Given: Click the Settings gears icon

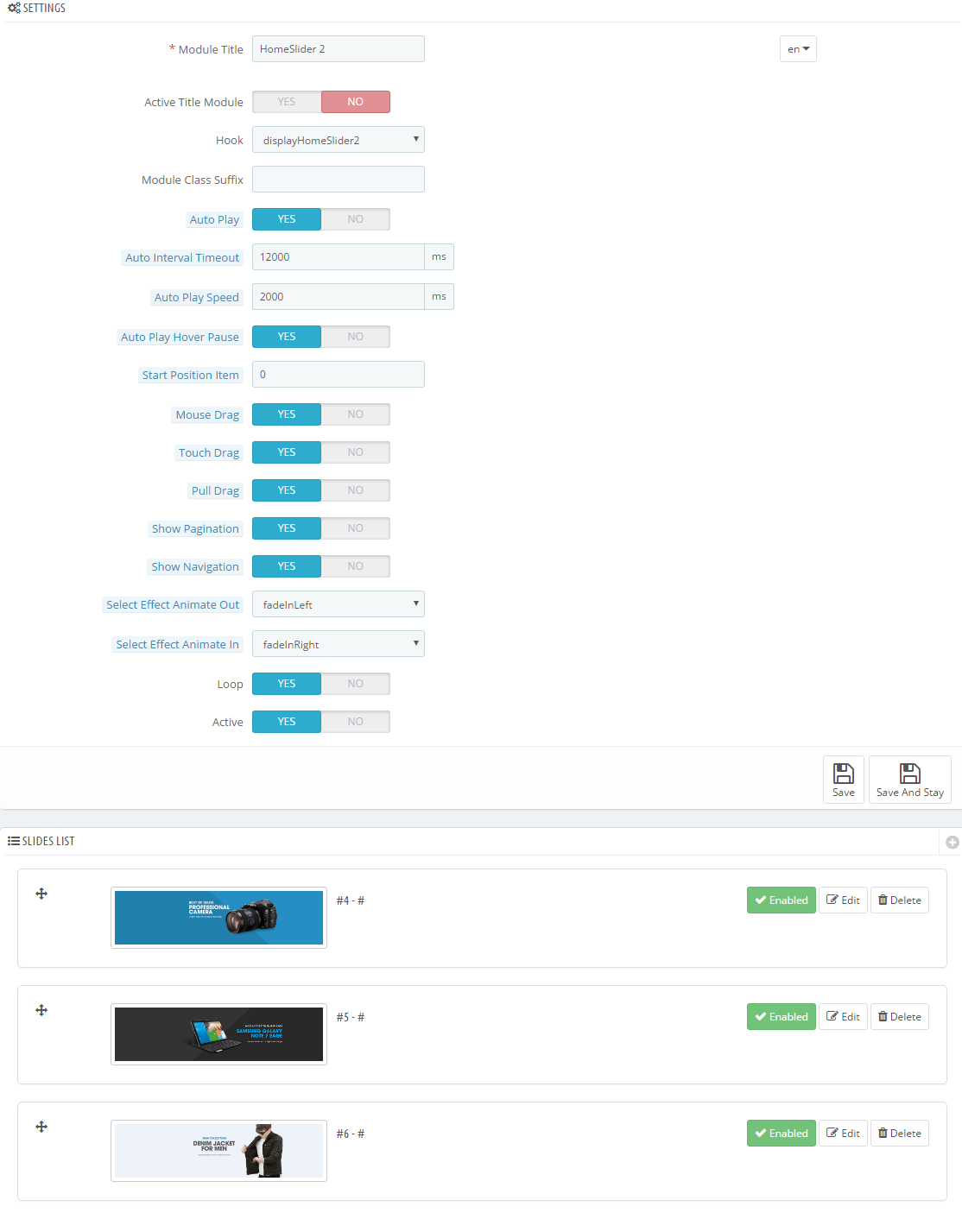Looking at the screenshot, I should (x=14, y=8).
